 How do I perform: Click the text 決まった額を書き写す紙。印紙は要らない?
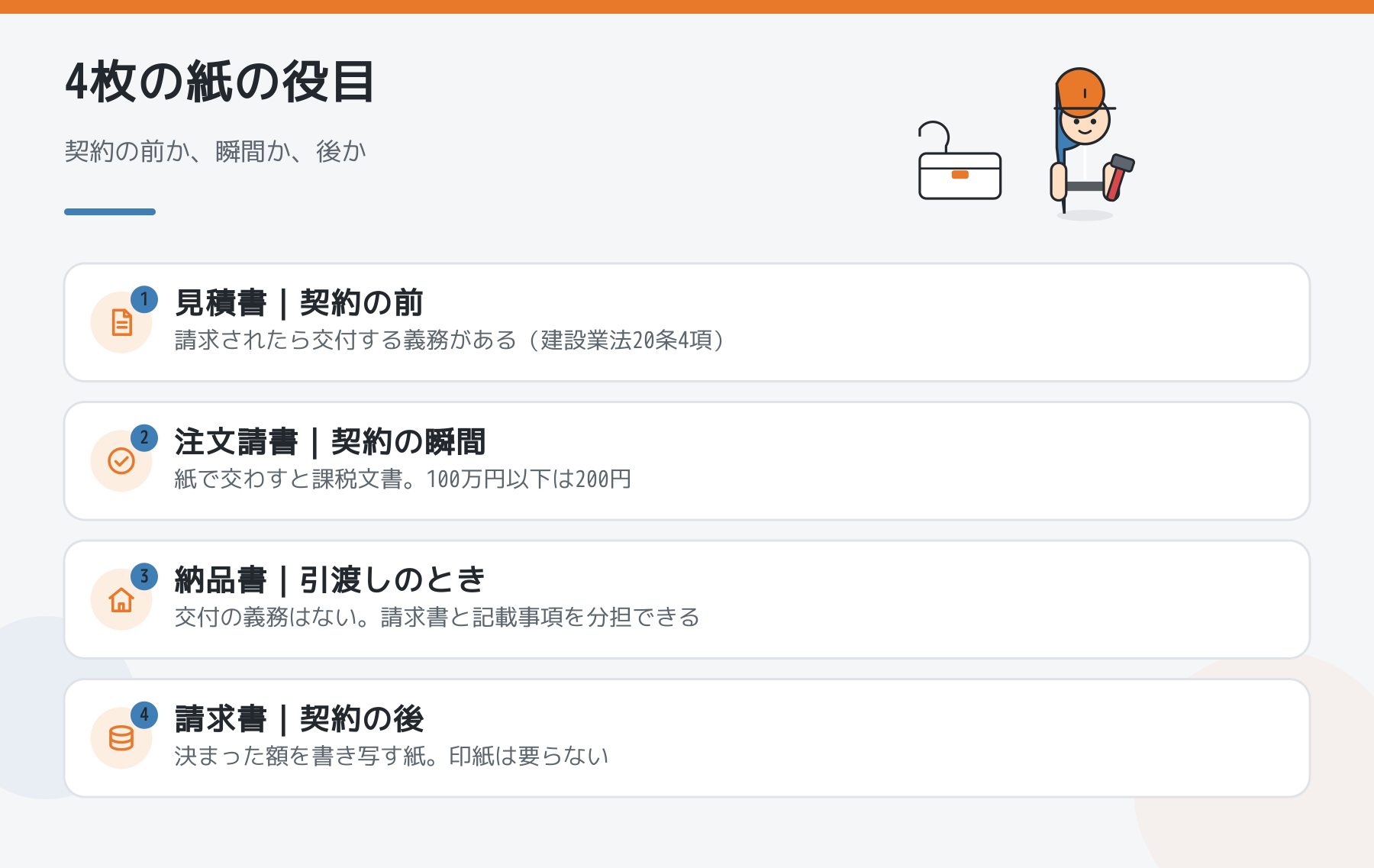(x=391, y=756)
